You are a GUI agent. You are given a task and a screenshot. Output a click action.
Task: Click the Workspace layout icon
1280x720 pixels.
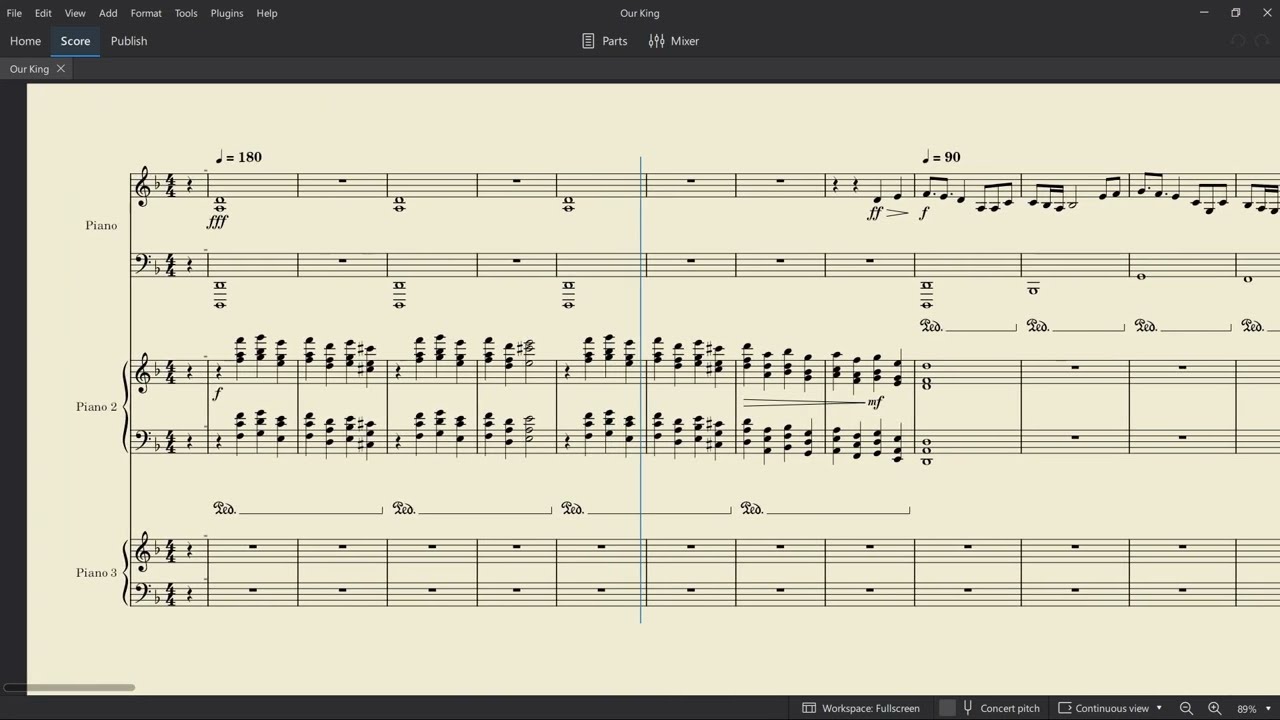(x=809, y=708)
